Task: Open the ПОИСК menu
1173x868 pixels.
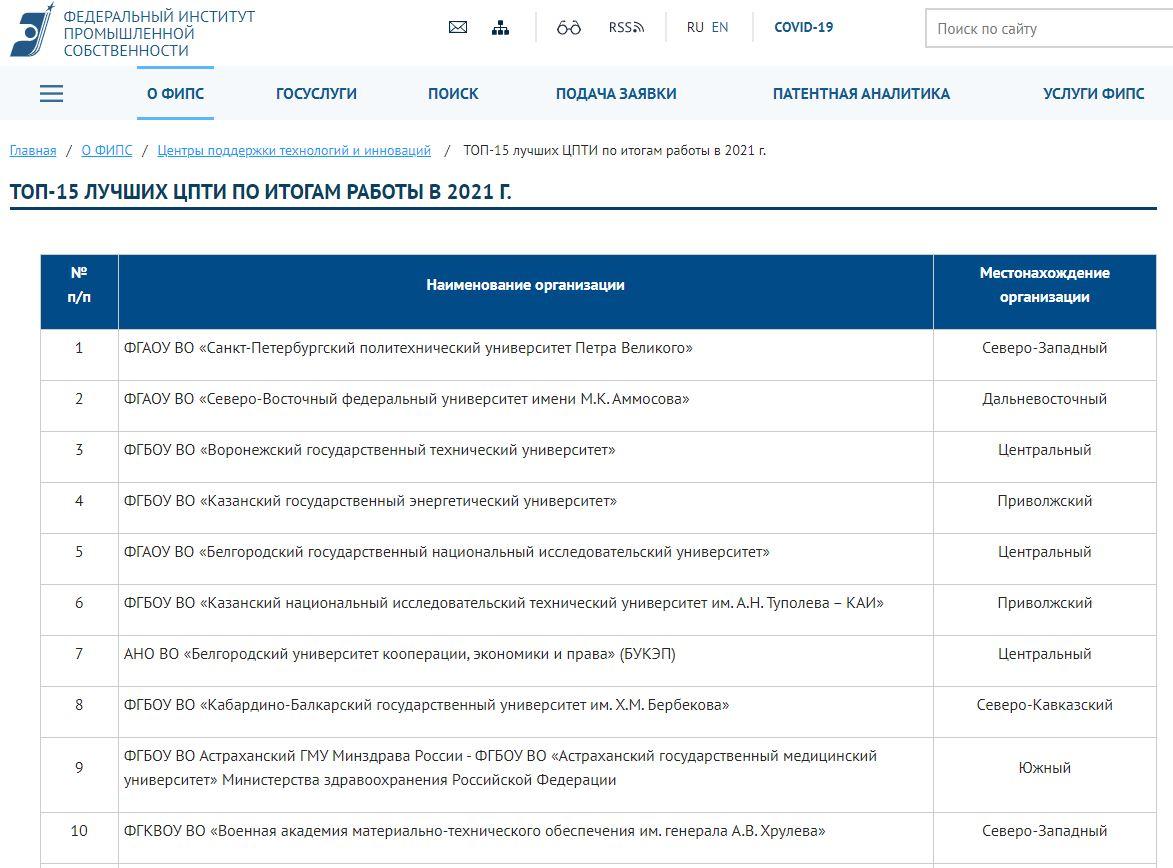Action: (453, 94)
